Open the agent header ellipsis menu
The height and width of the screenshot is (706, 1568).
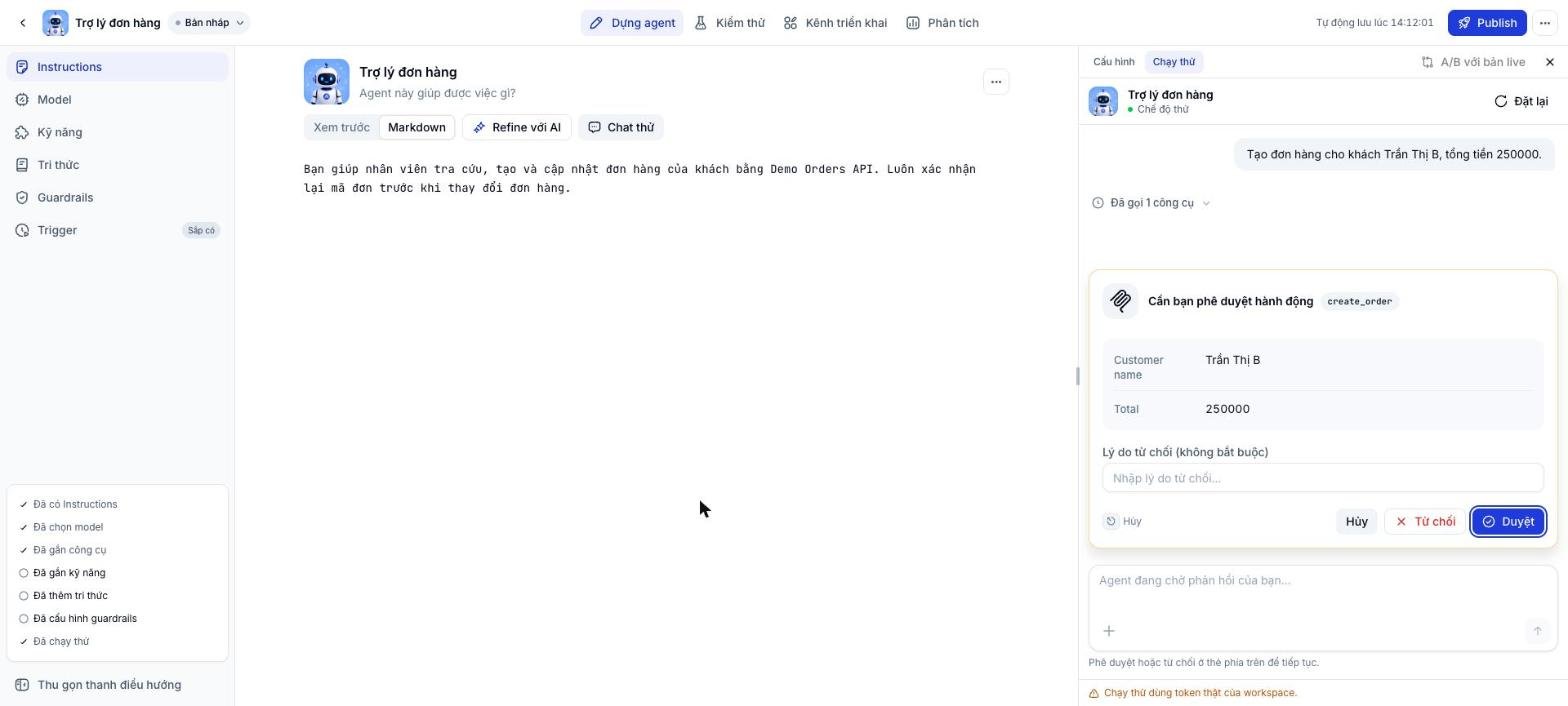(x=996, y=82)
